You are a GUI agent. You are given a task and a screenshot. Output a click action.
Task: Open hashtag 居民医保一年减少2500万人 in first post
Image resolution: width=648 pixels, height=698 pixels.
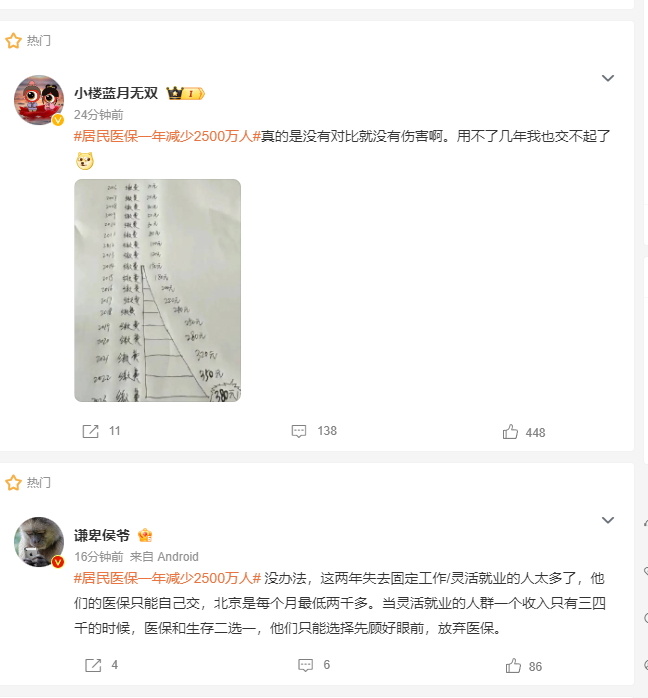[167, 136]
